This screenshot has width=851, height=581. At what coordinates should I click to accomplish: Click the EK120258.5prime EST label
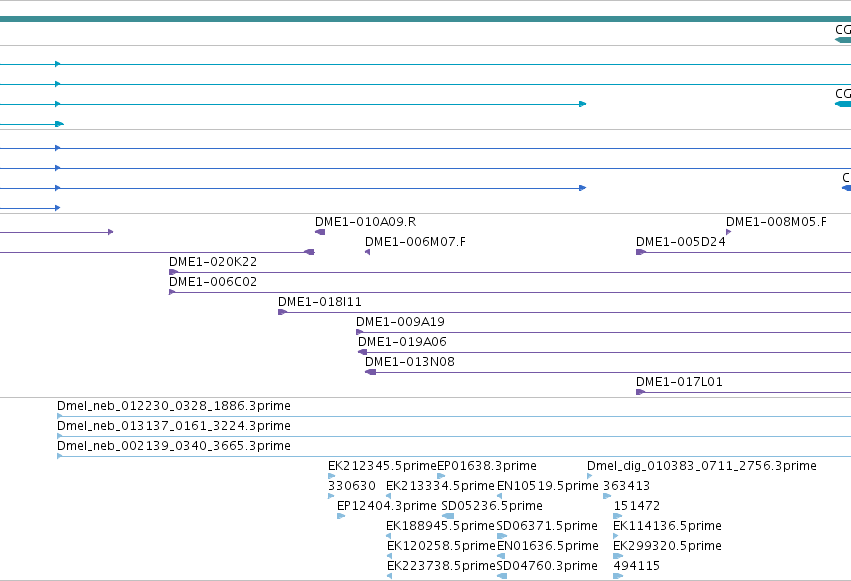441,547
